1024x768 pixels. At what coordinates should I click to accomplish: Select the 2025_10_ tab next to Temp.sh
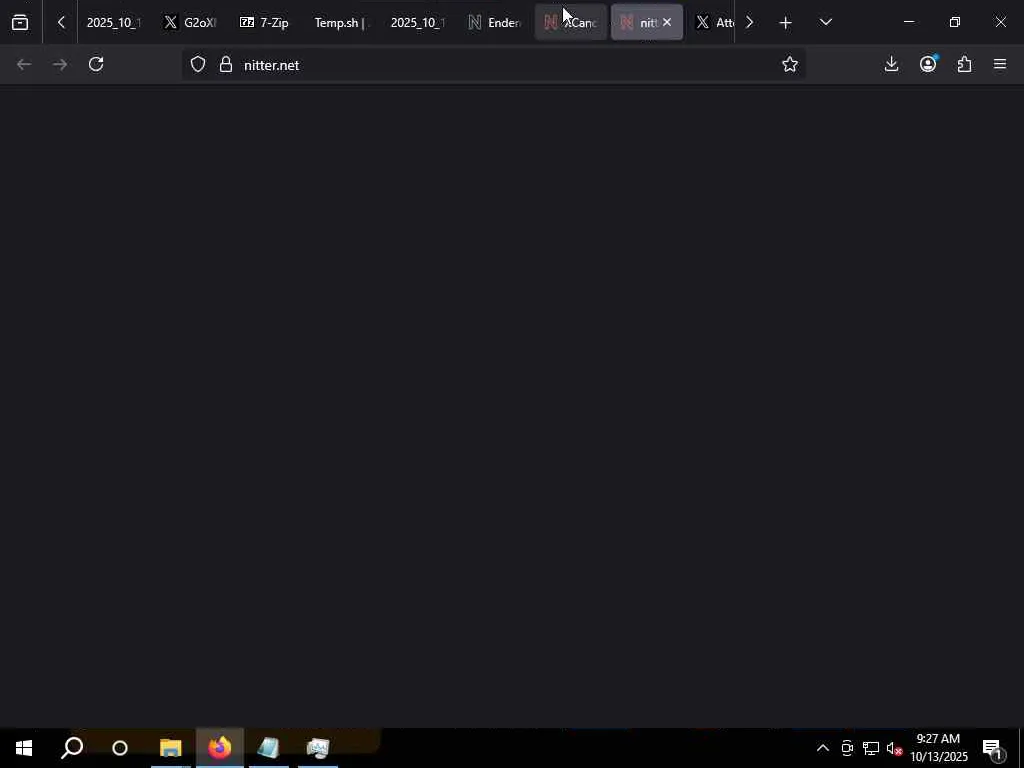pos(417,23)
